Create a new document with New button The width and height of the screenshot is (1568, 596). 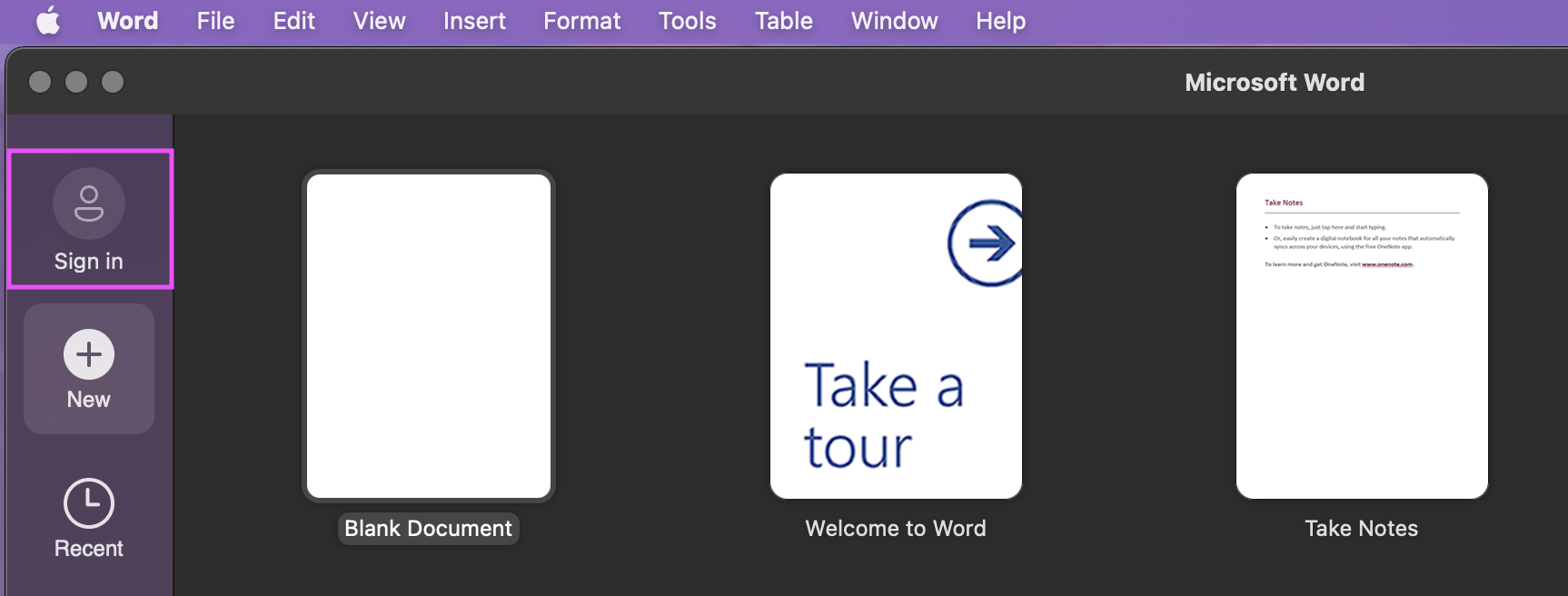[88, 368]
